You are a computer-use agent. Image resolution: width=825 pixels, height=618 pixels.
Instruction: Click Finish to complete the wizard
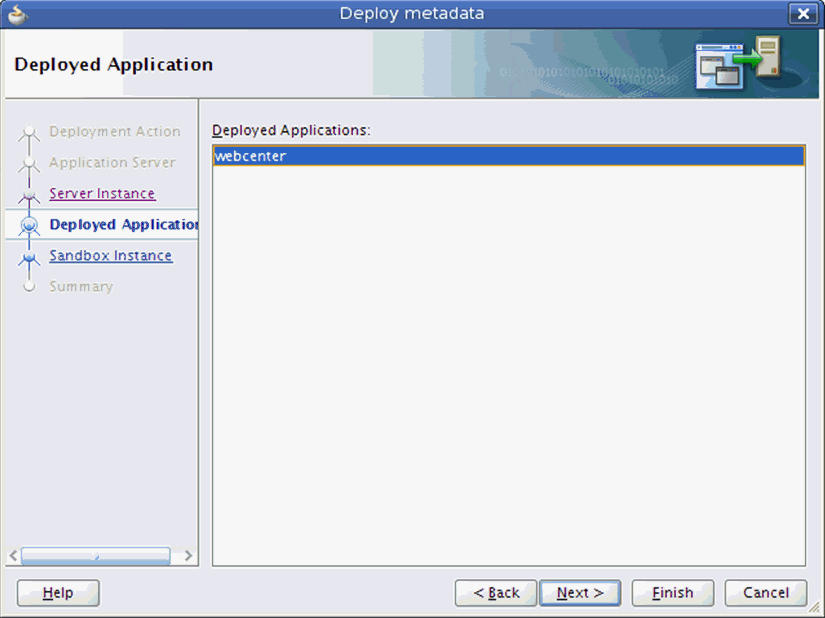[x=672, y=593]
